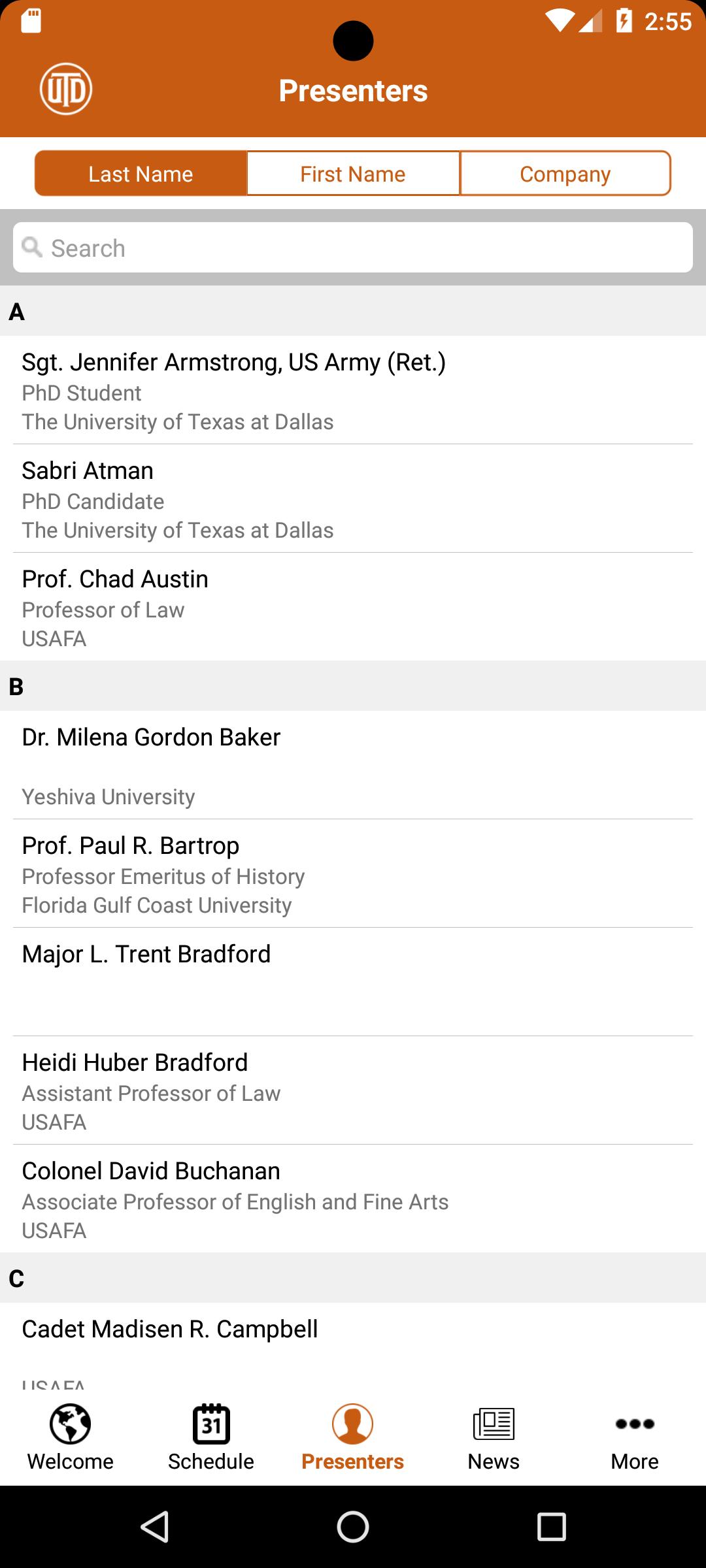Sort presenters by Company

[565, 174]
